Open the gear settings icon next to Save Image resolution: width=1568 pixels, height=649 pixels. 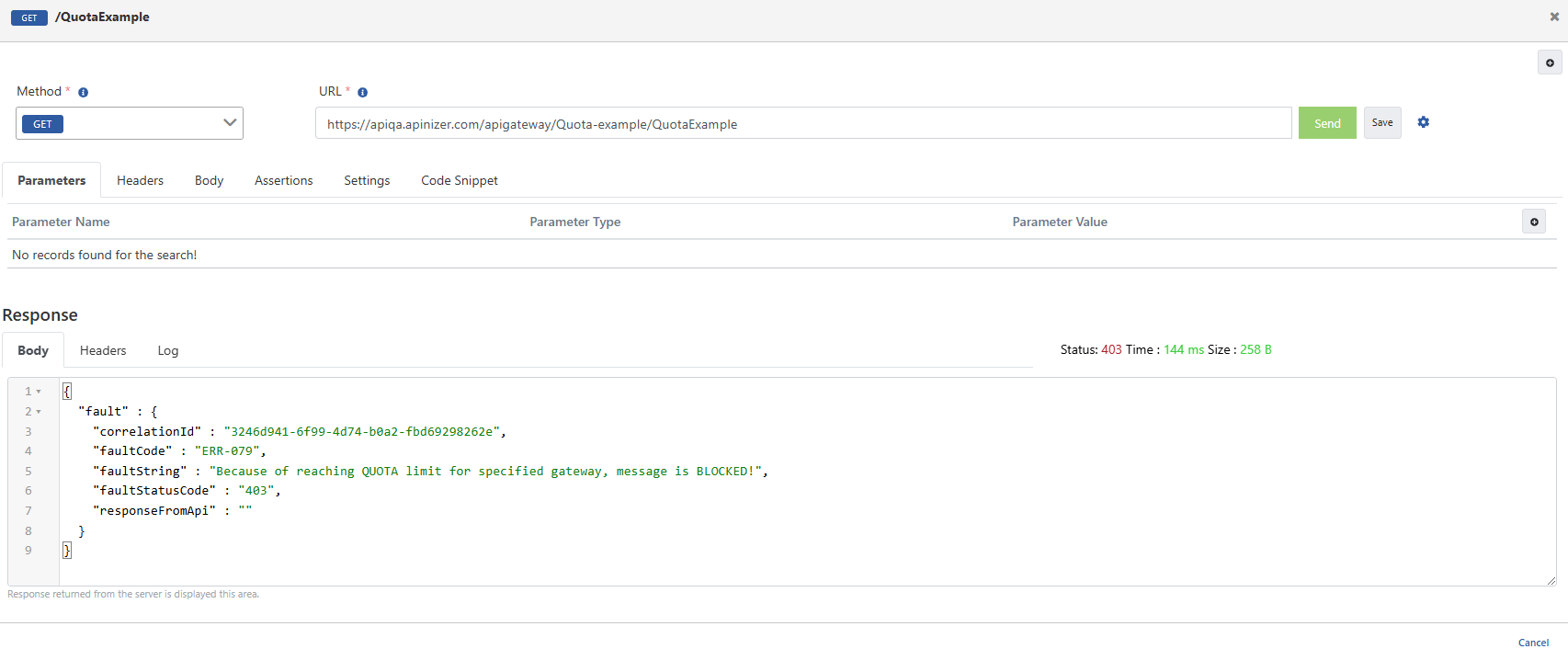click(x=1423, y=122)
